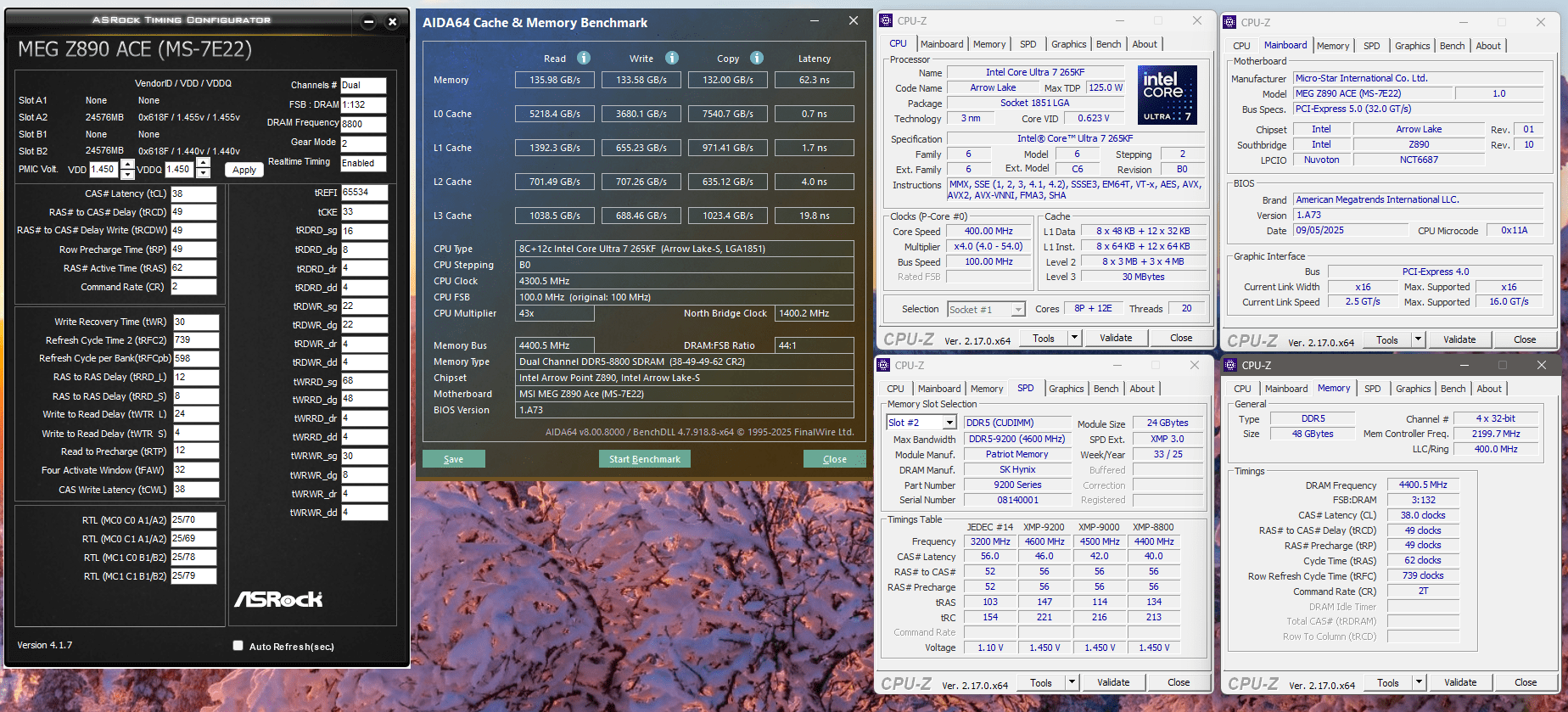The height and width of the screenshot is (712, 1568).
Task: Click the Intel Core Ultra 7 logo
Action: pyautogui.click(x=1167, y=95)
